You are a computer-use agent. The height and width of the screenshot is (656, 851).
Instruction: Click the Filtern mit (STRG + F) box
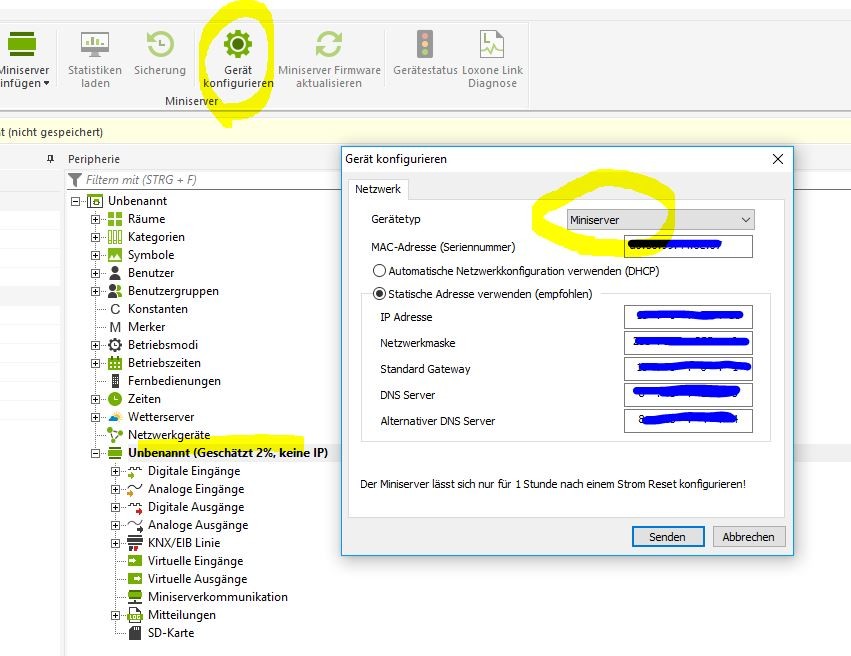coord(204,180)
